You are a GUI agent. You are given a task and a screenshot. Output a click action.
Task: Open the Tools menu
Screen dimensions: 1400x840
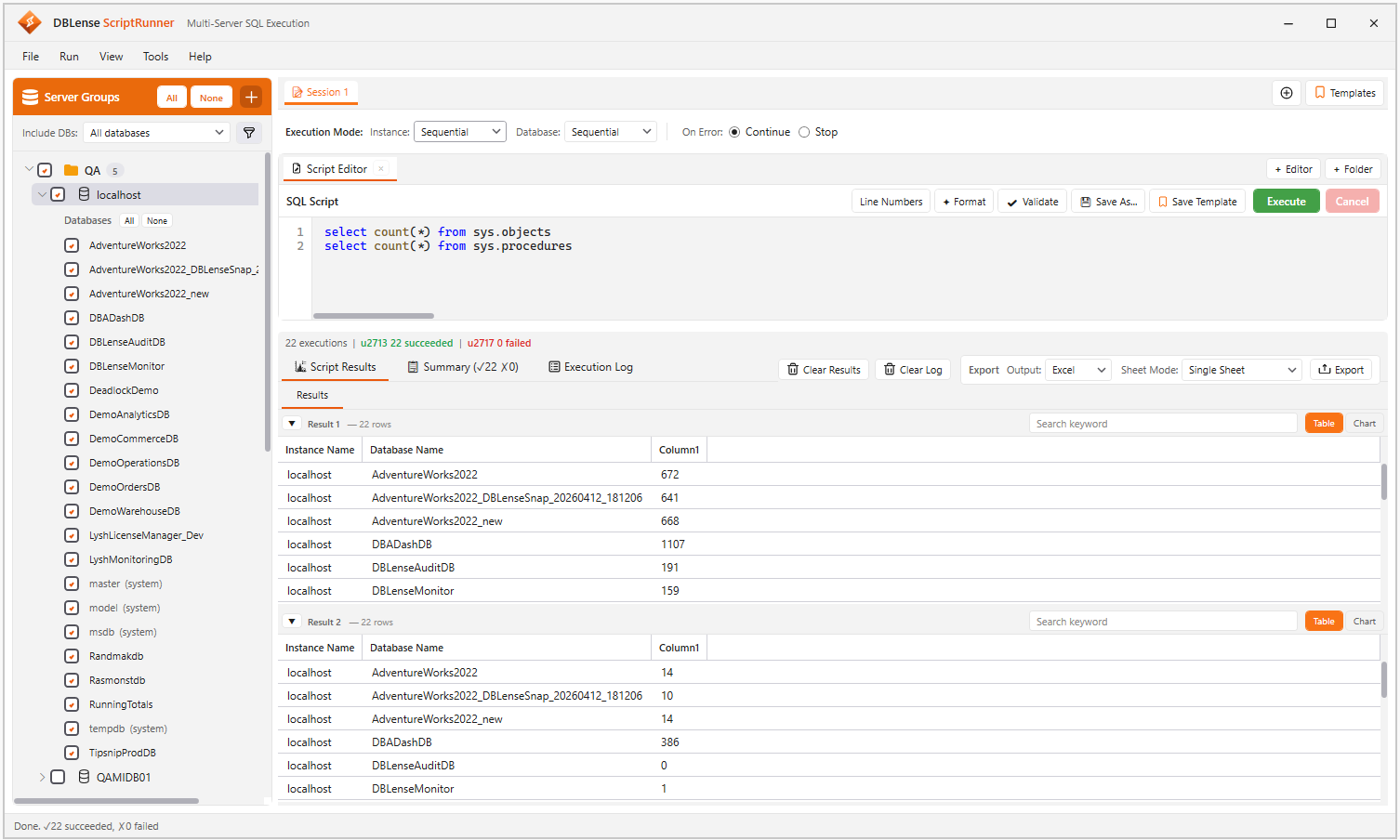coord(156,57)
